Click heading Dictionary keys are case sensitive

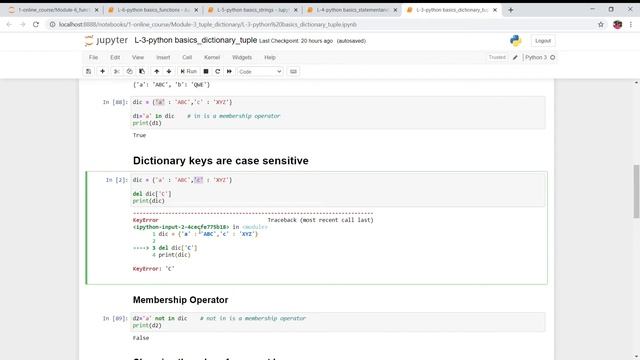pyautogui.click(x=221, y=160)
